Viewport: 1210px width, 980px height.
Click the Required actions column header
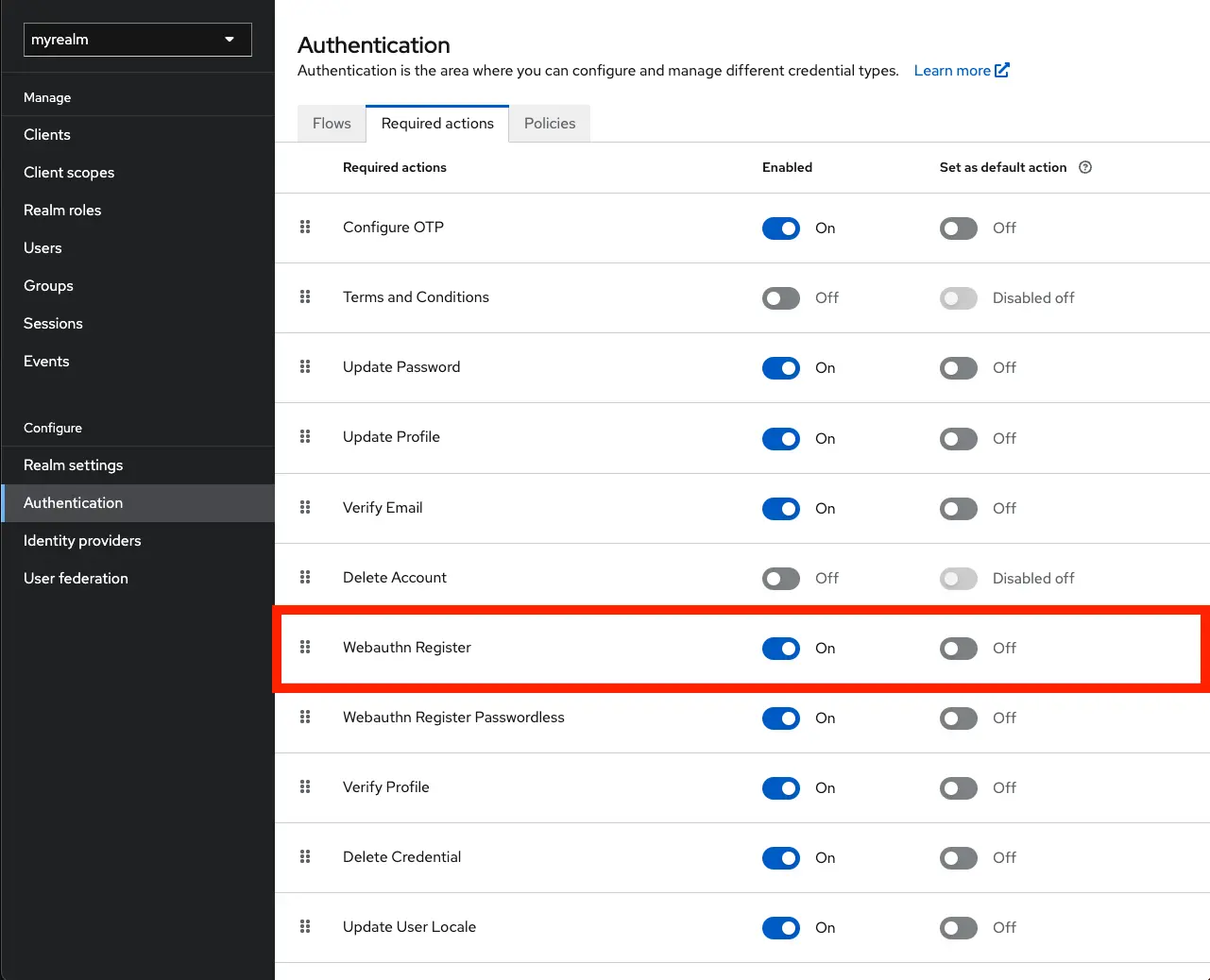(395, 167)
